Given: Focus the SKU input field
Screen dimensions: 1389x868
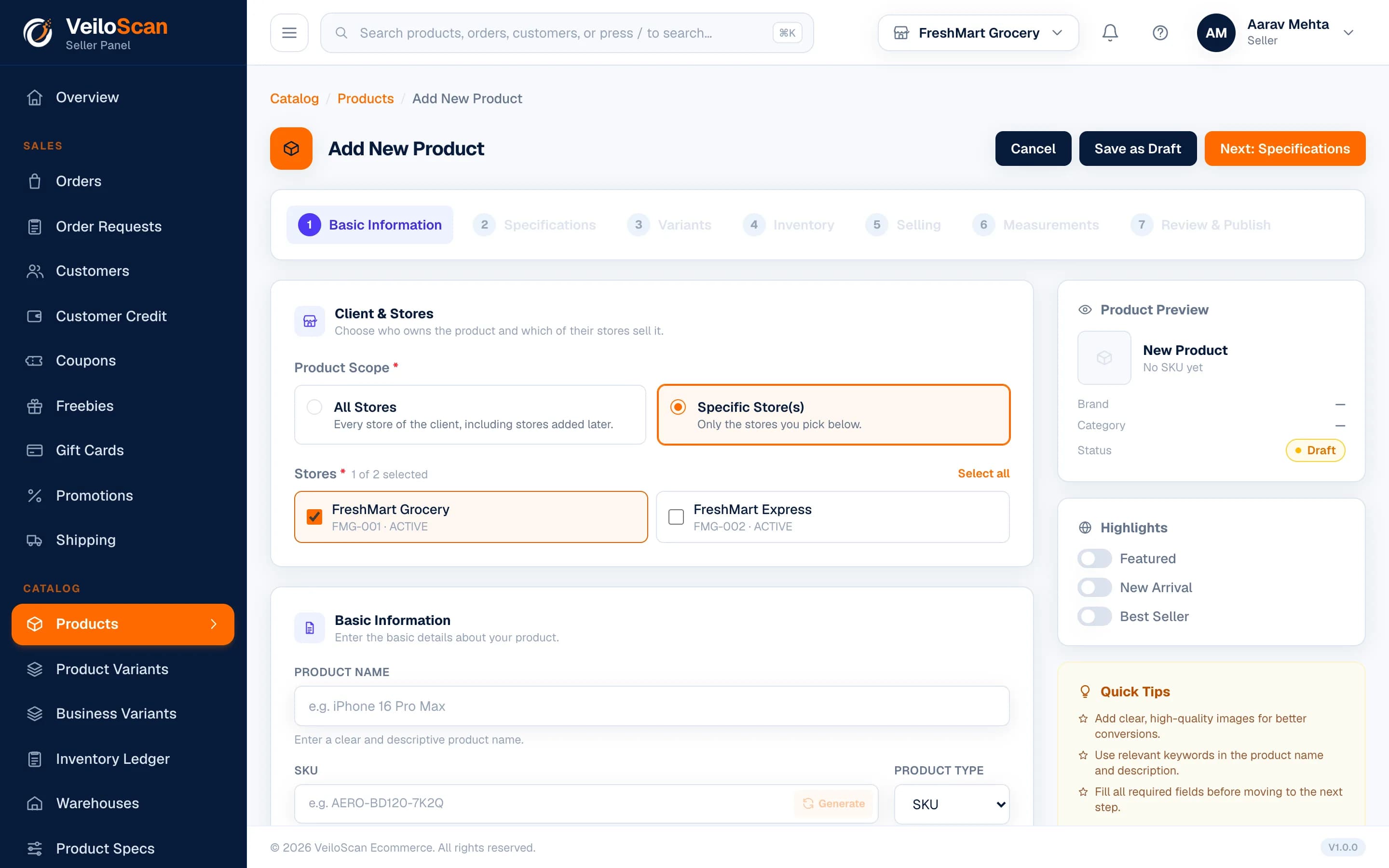Looking at the screenshot, I should [586, 804].
